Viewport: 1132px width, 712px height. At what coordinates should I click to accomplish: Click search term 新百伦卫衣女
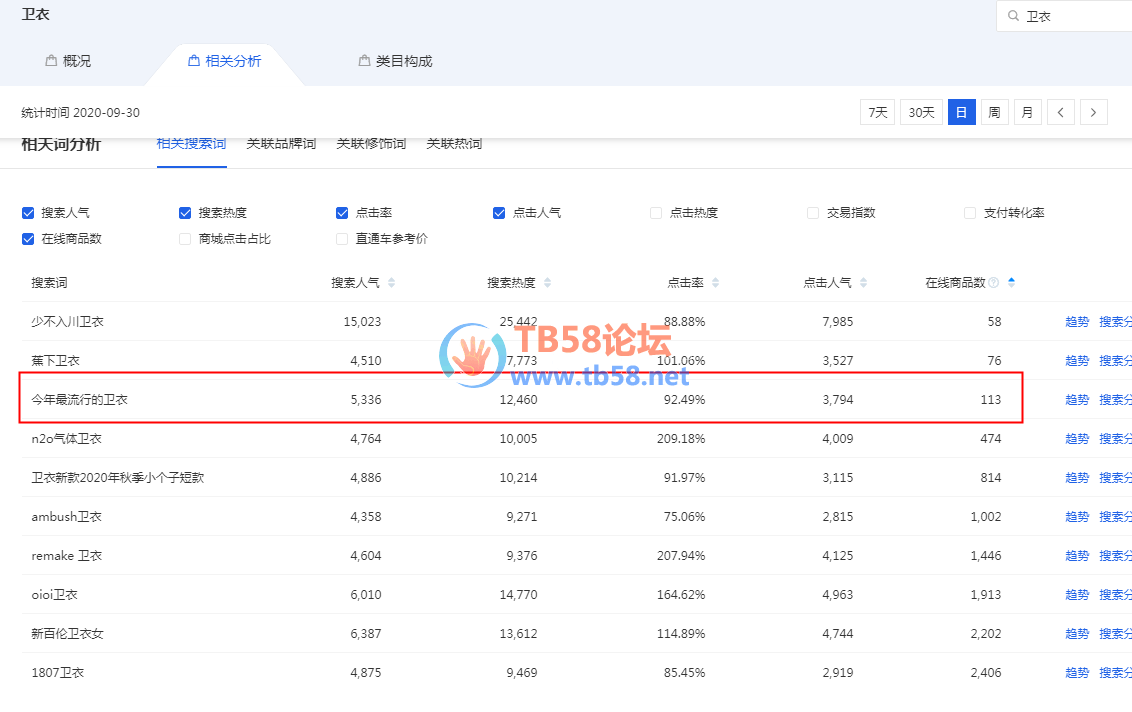click(x=67, y=634)
